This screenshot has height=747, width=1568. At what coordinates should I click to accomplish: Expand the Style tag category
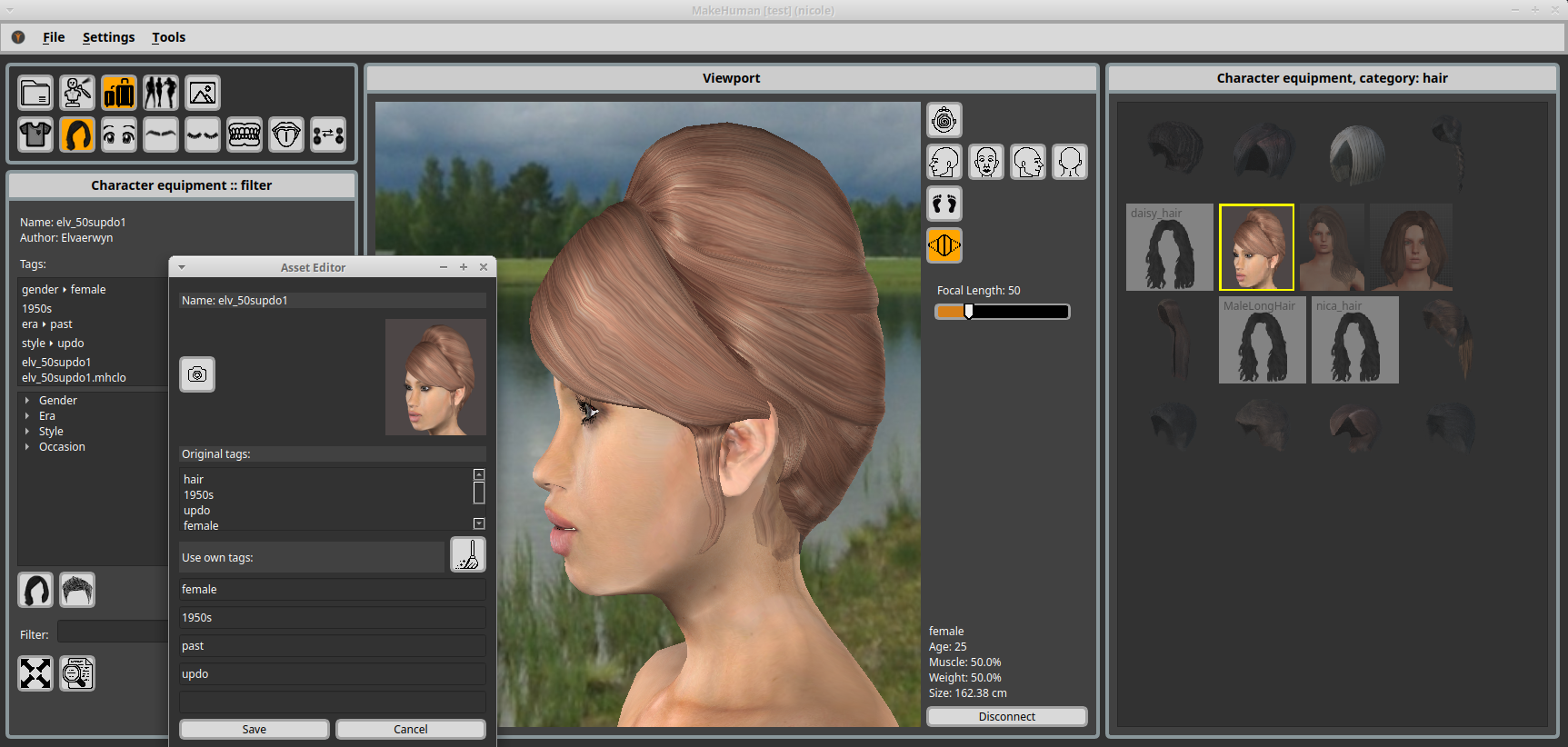(x=27, y=432)
